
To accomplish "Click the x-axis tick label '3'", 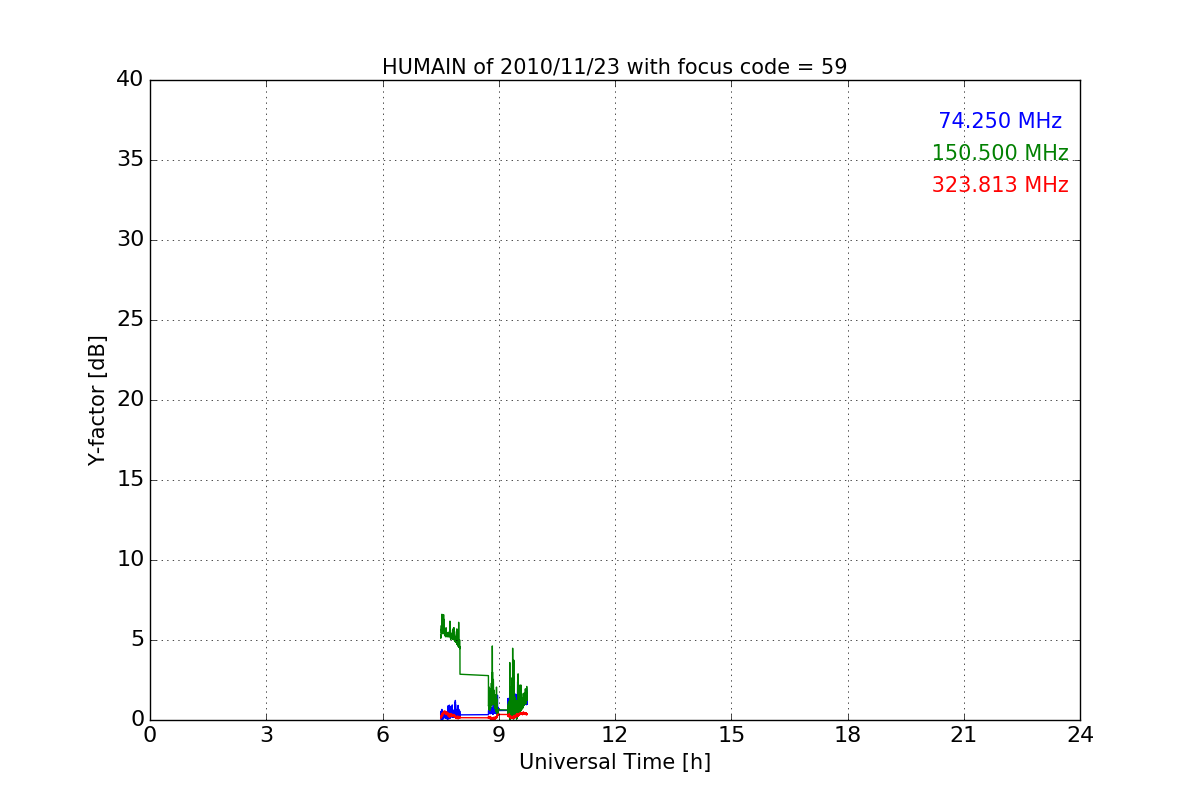I will pos(266,735).
